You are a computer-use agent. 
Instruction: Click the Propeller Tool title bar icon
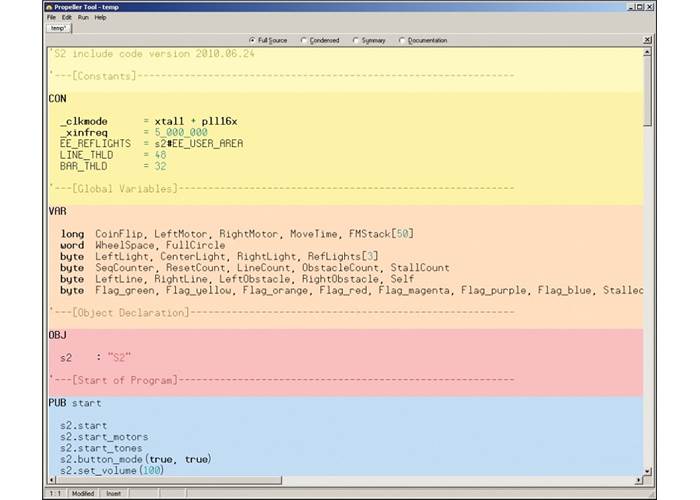click(50, 6)
